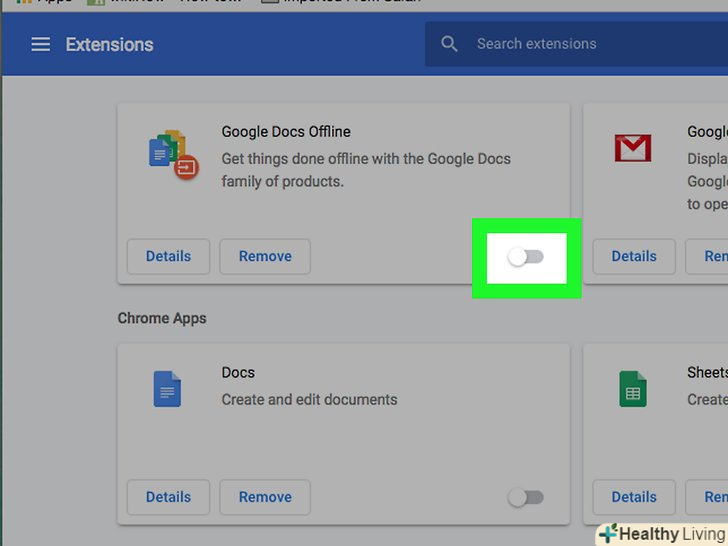Click the search magnifier icon
728x546 pixels.
tap(449, 44)
